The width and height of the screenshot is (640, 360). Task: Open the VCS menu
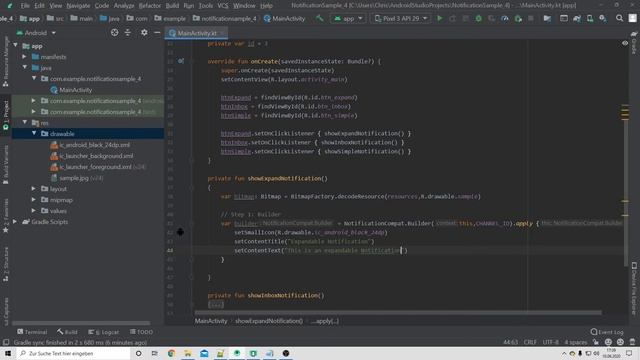tap(223, 6)
